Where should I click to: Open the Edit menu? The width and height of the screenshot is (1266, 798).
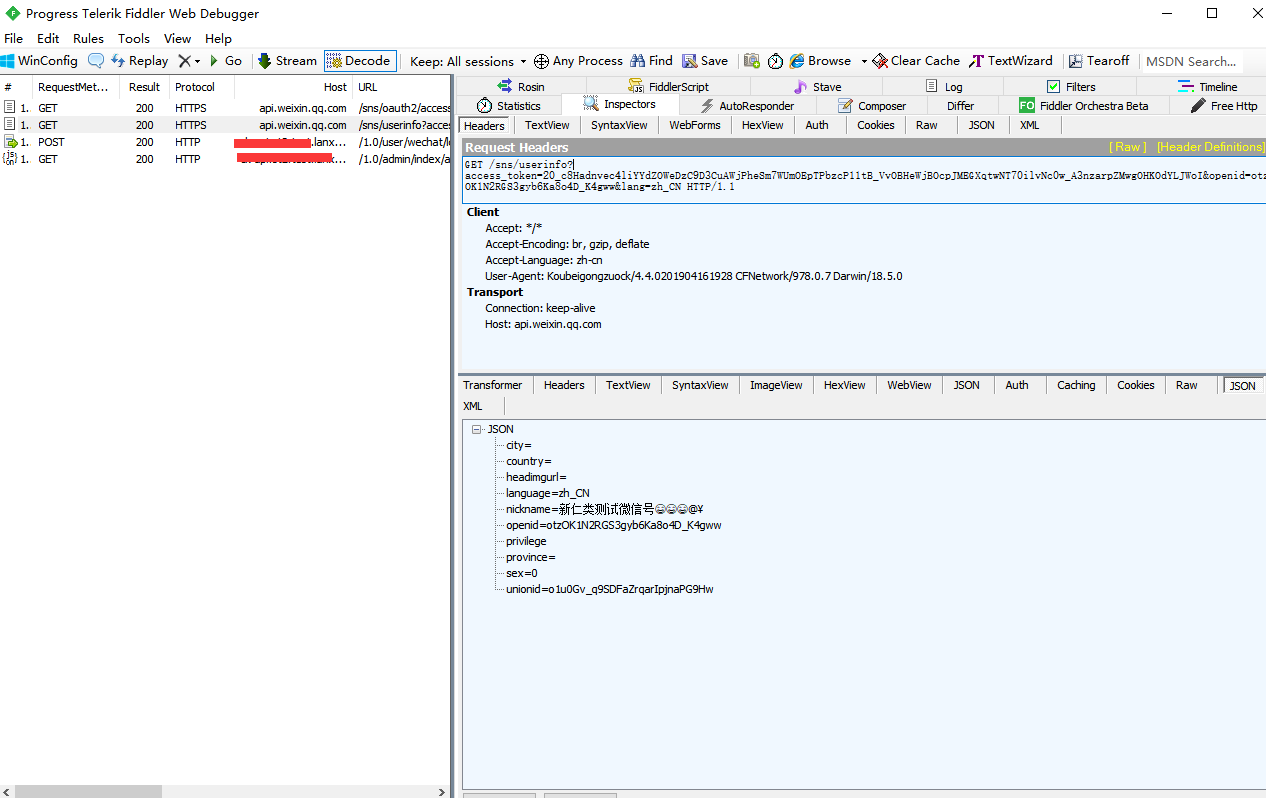(x=48, y=38)
